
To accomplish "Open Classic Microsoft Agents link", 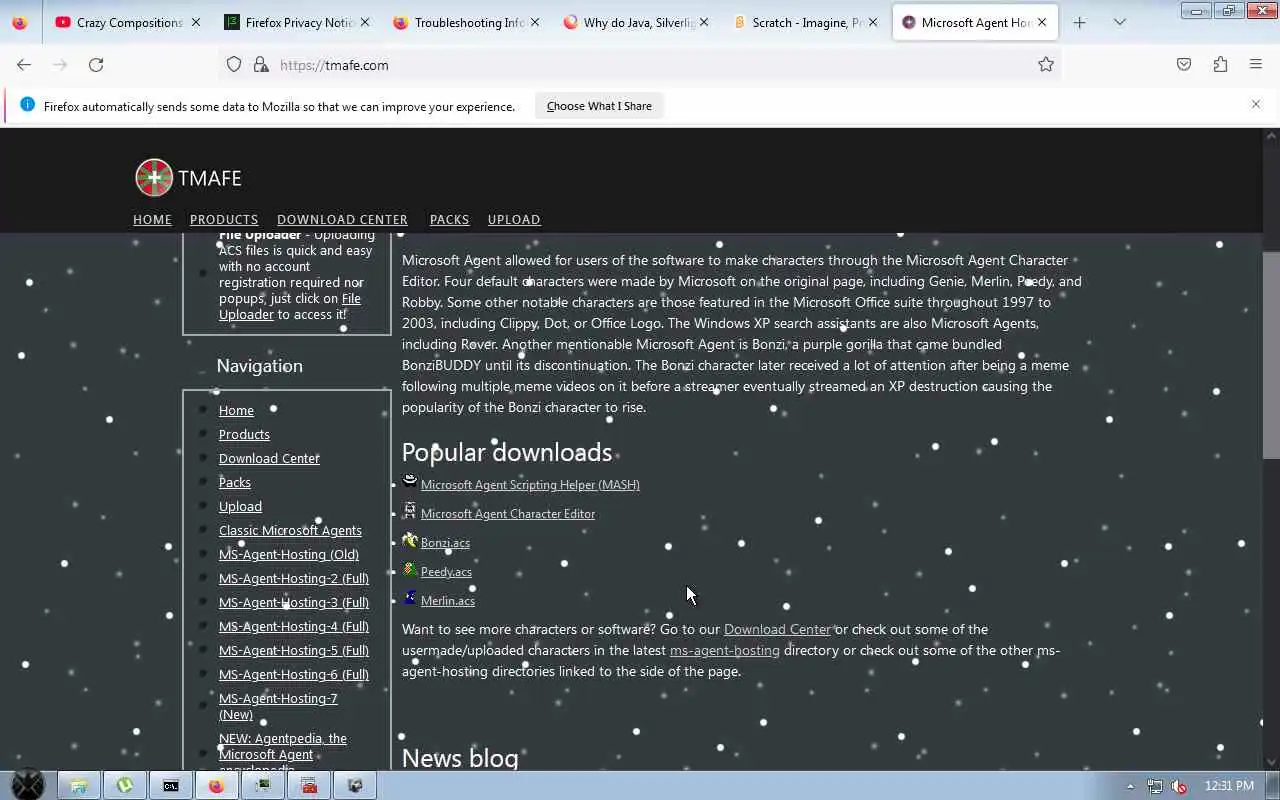I will pyautogui.click(x=290, y=530).
